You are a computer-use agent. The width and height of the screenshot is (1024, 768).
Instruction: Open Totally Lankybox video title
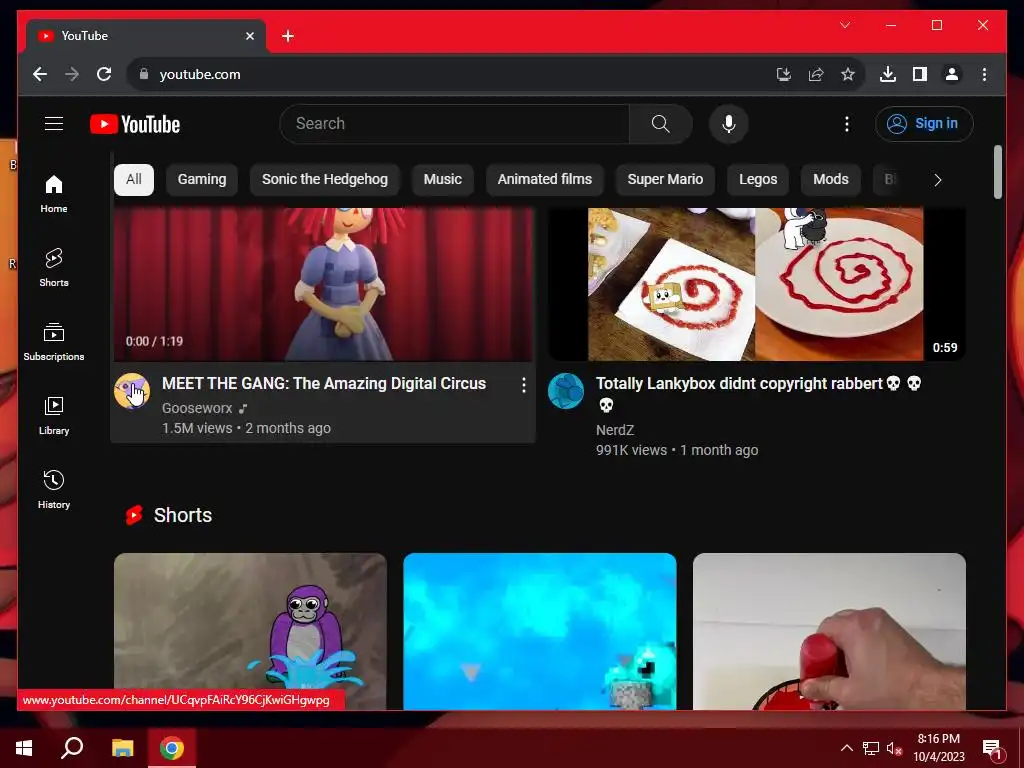pos(758,394)
